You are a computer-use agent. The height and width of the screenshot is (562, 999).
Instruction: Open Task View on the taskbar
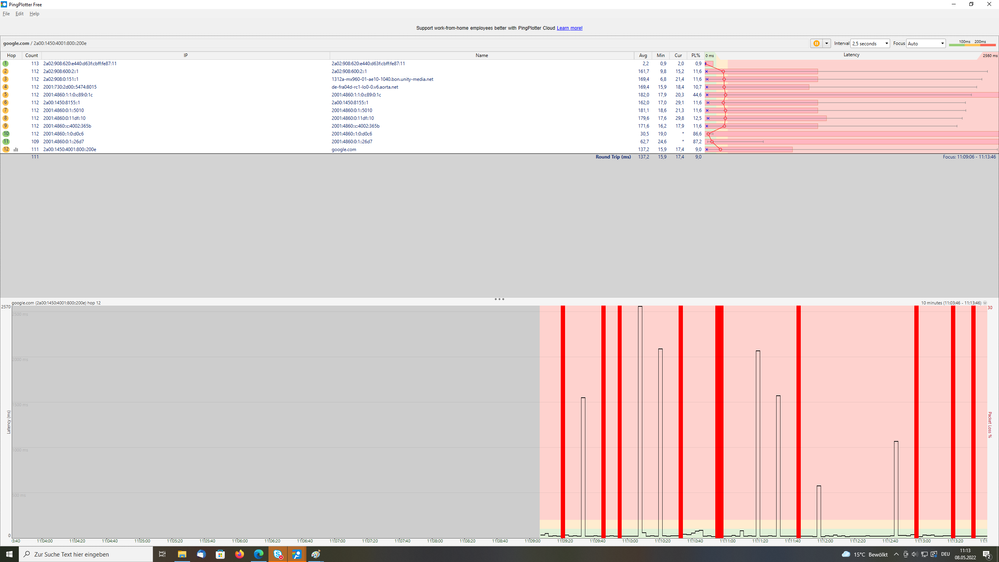coord(162,554)
